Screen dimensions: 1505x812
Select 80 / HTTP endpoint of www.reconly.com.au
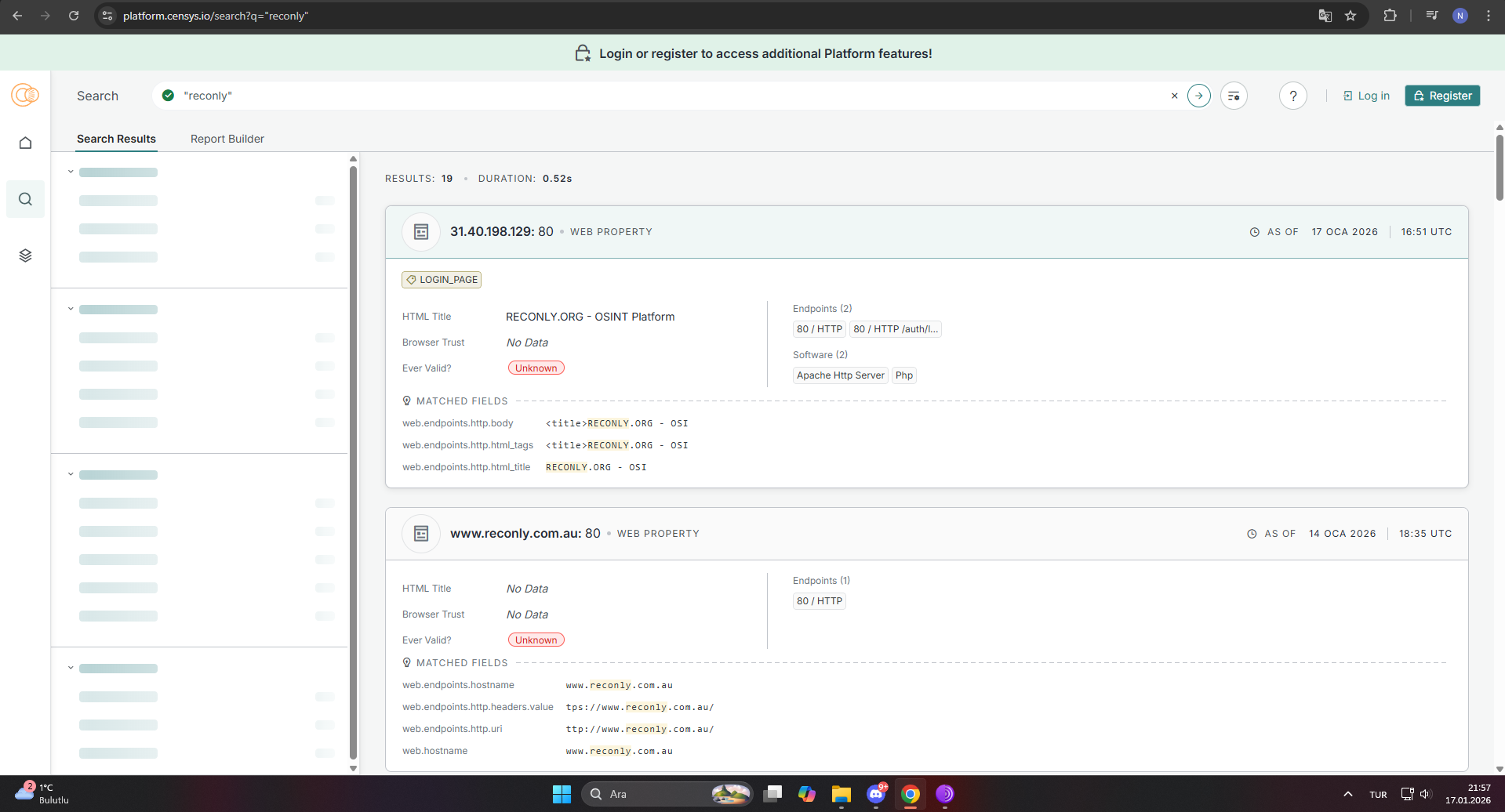(820, 601)
